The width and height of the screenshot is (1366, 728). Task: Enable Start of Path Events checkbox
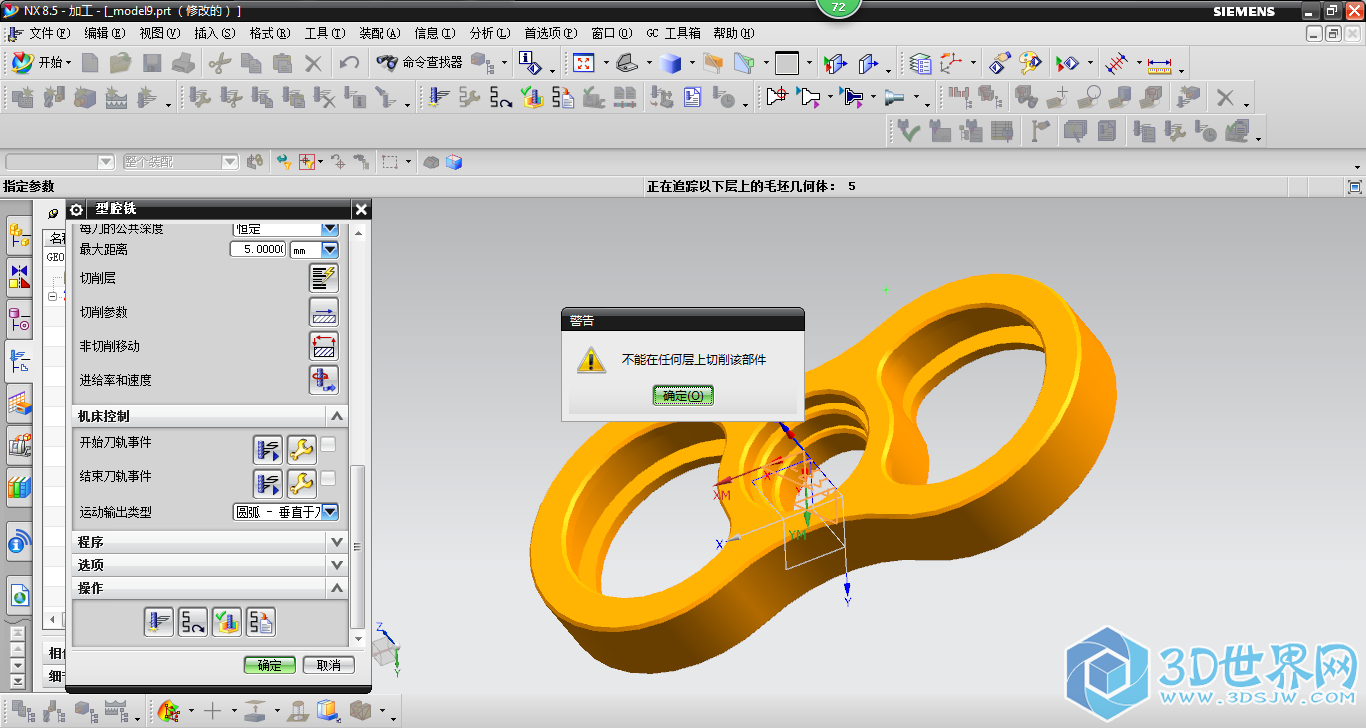328,445
